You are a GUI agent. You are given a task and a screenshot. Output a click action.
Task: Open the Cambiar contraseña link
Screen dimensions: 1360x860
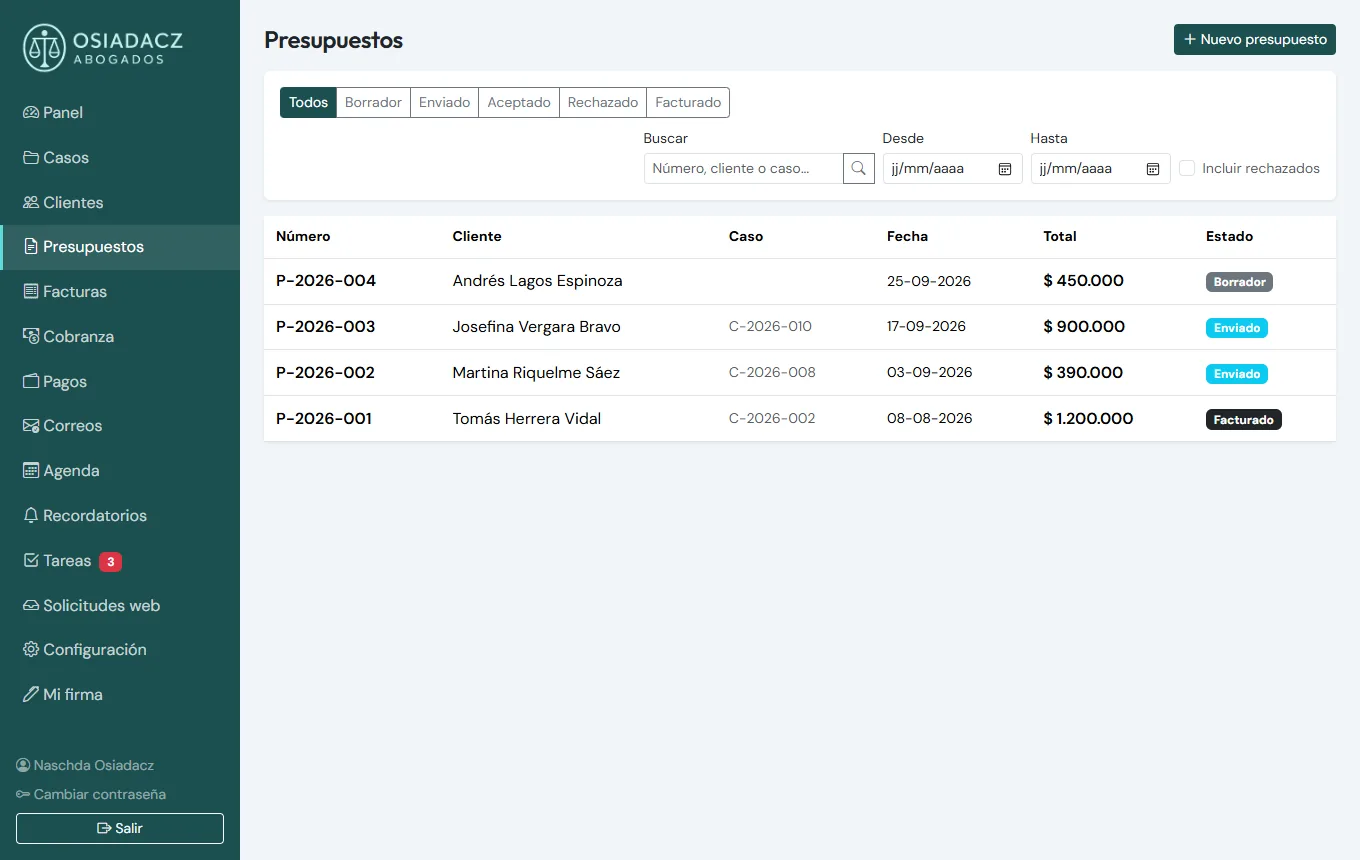pyautogui.click(x=91, y=794)
